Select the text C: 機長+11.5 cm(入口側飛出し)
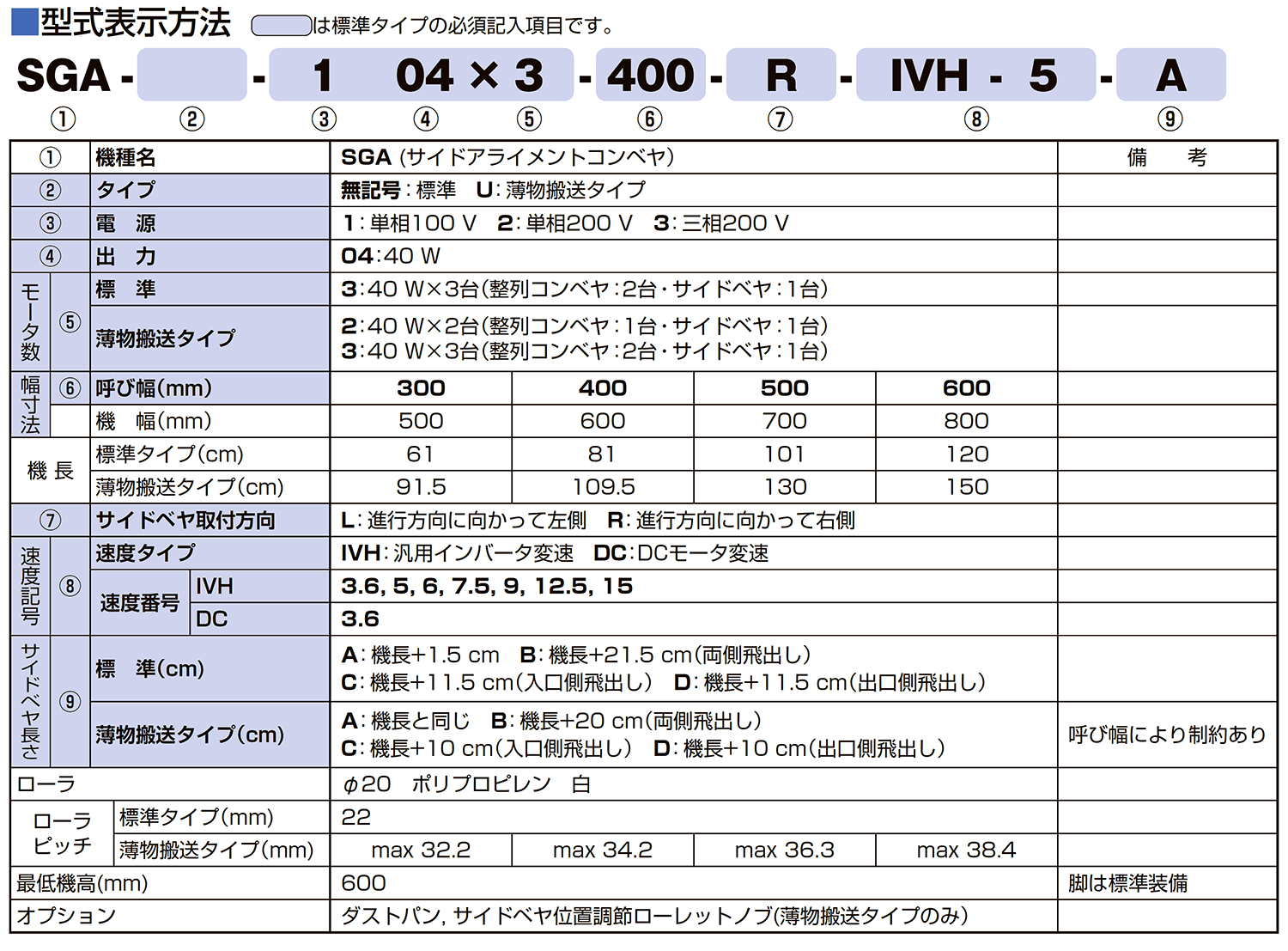The width and height of the screenshot is (1288, 951). pyautogui.click(x=497, y=683)
